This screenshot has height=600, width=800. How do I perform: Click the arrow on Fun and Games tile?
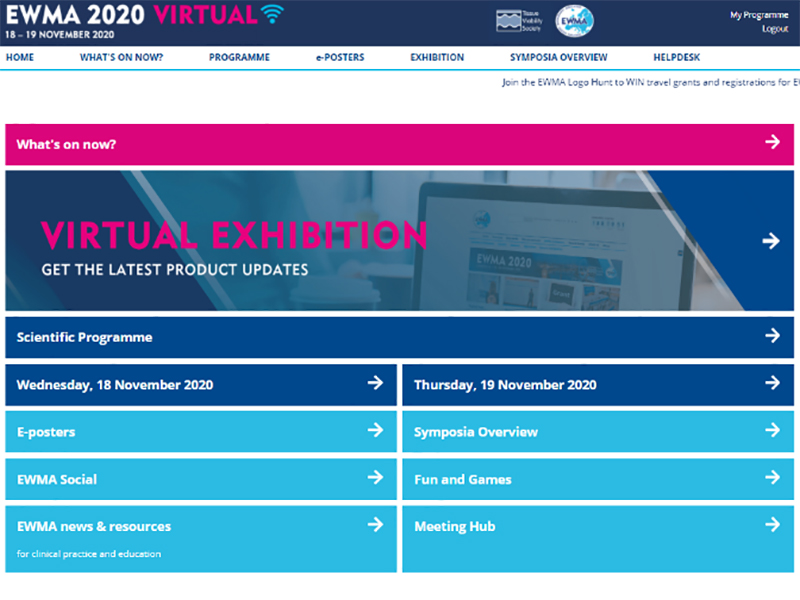(772, 478)
